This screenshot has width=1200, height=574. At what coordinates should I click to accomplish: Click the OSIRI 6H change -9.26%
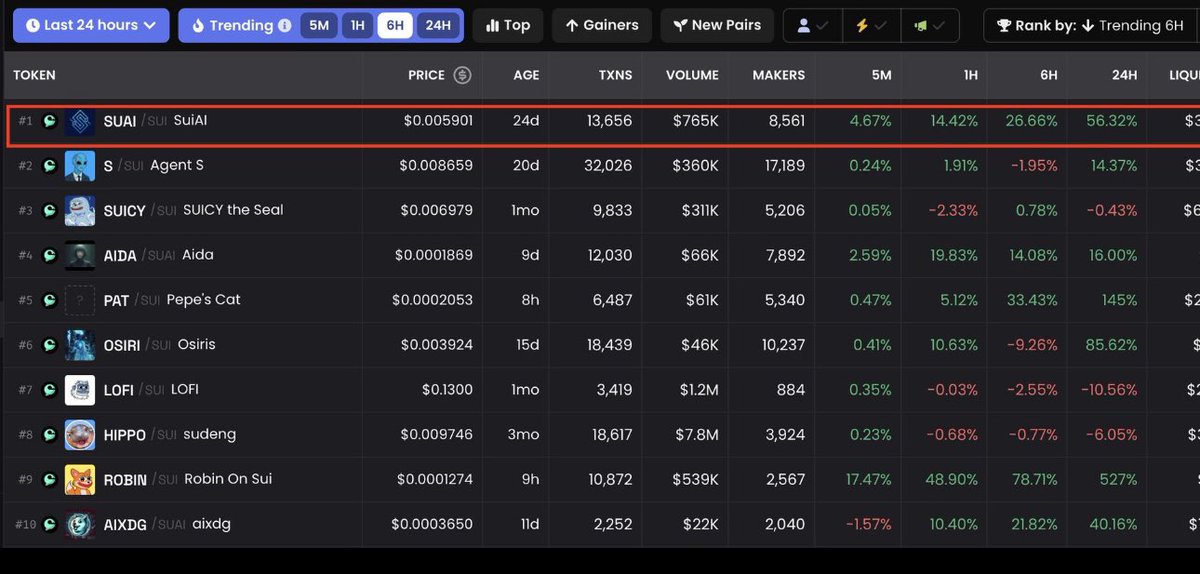[1032, 345]
